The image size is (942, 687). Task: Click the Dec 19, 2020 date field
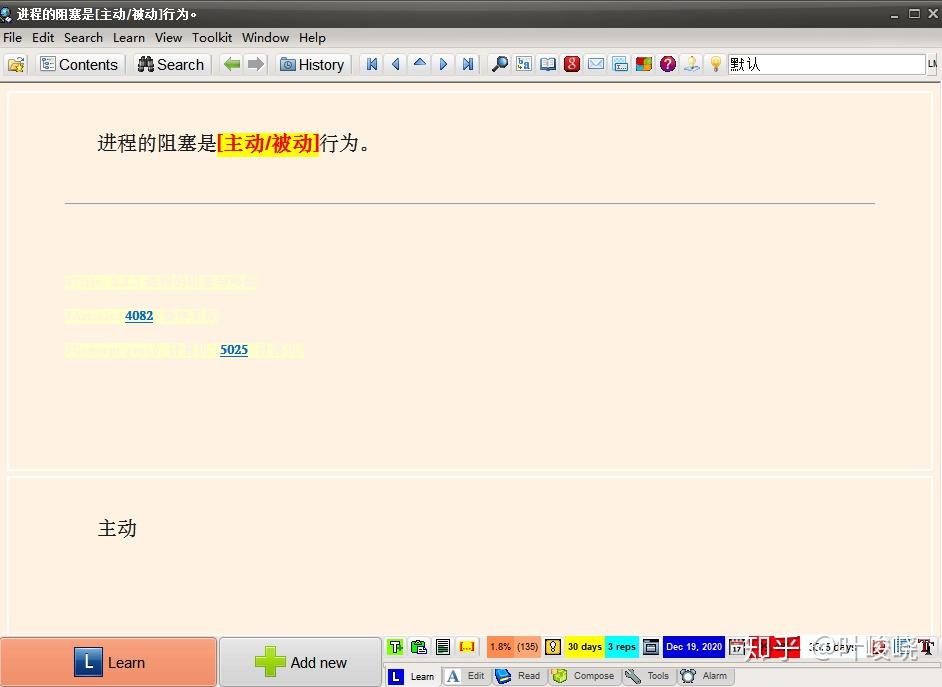694,646
